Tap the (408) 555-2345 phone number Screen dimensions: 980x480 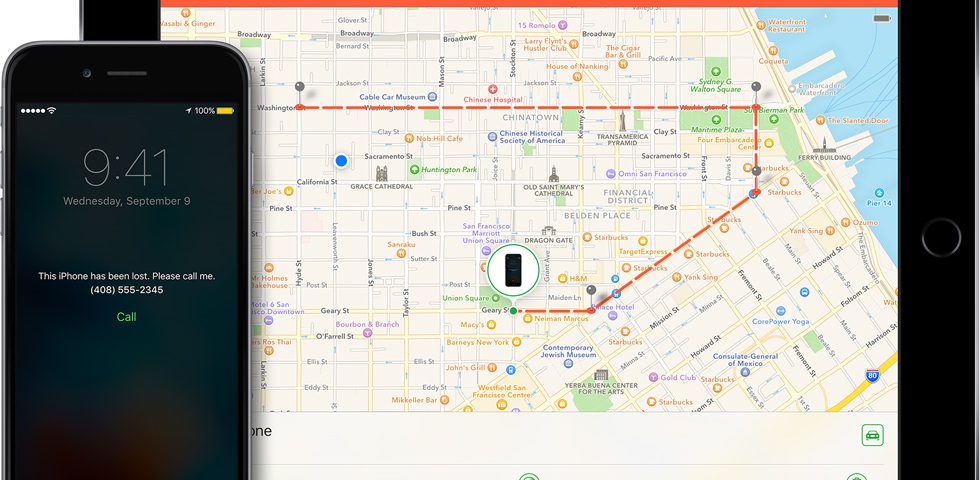126,290
